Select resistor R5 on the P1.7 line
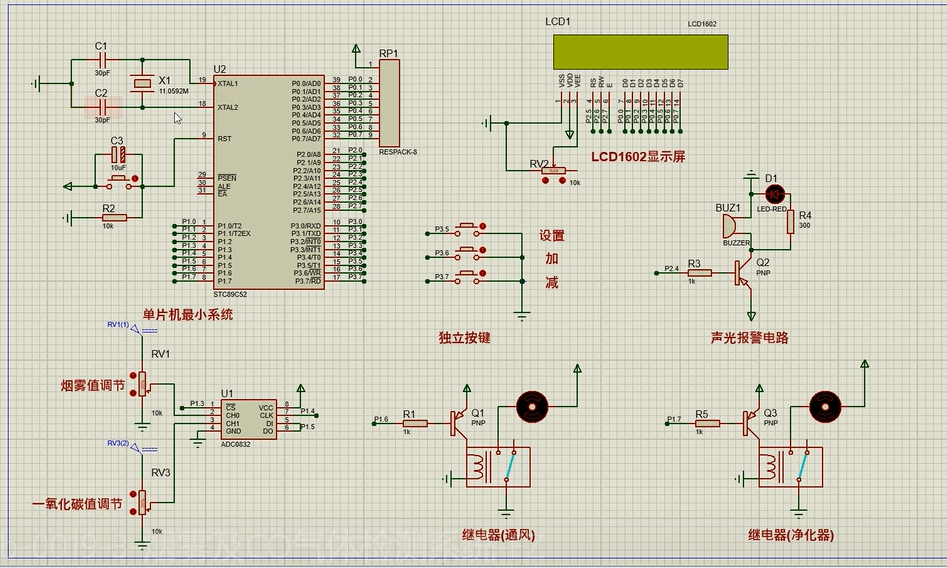Viewport: 947px width, 568px height. click(707, 424)
